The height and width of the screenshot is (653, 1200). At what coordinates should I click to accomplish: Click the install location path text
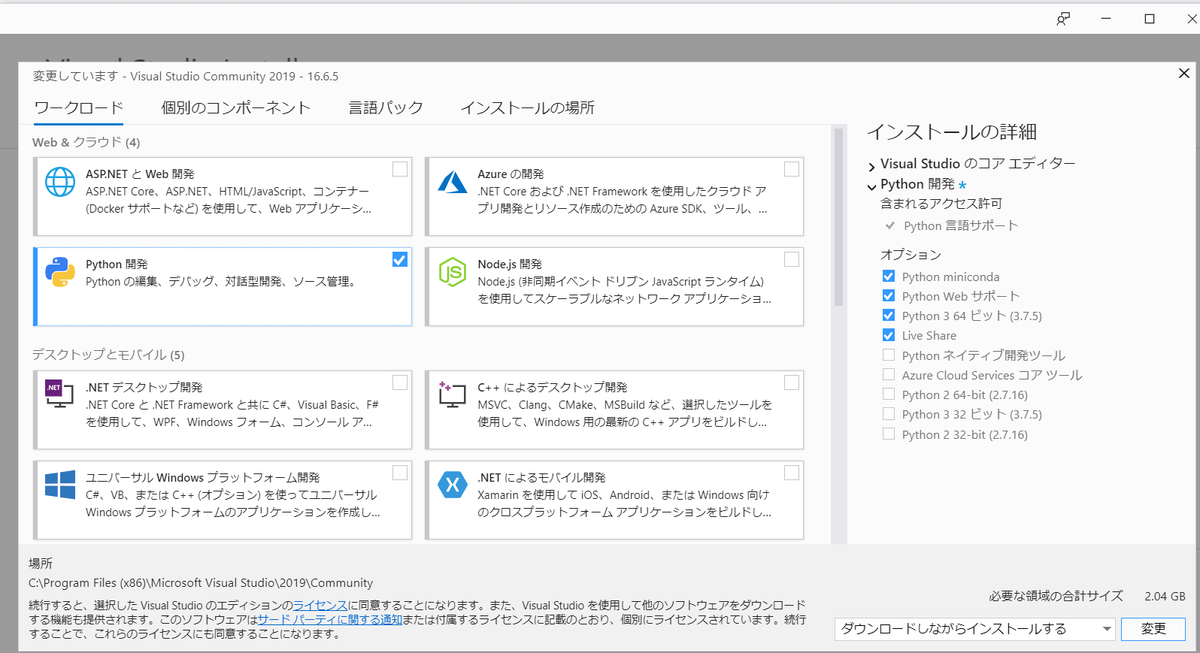201,583
